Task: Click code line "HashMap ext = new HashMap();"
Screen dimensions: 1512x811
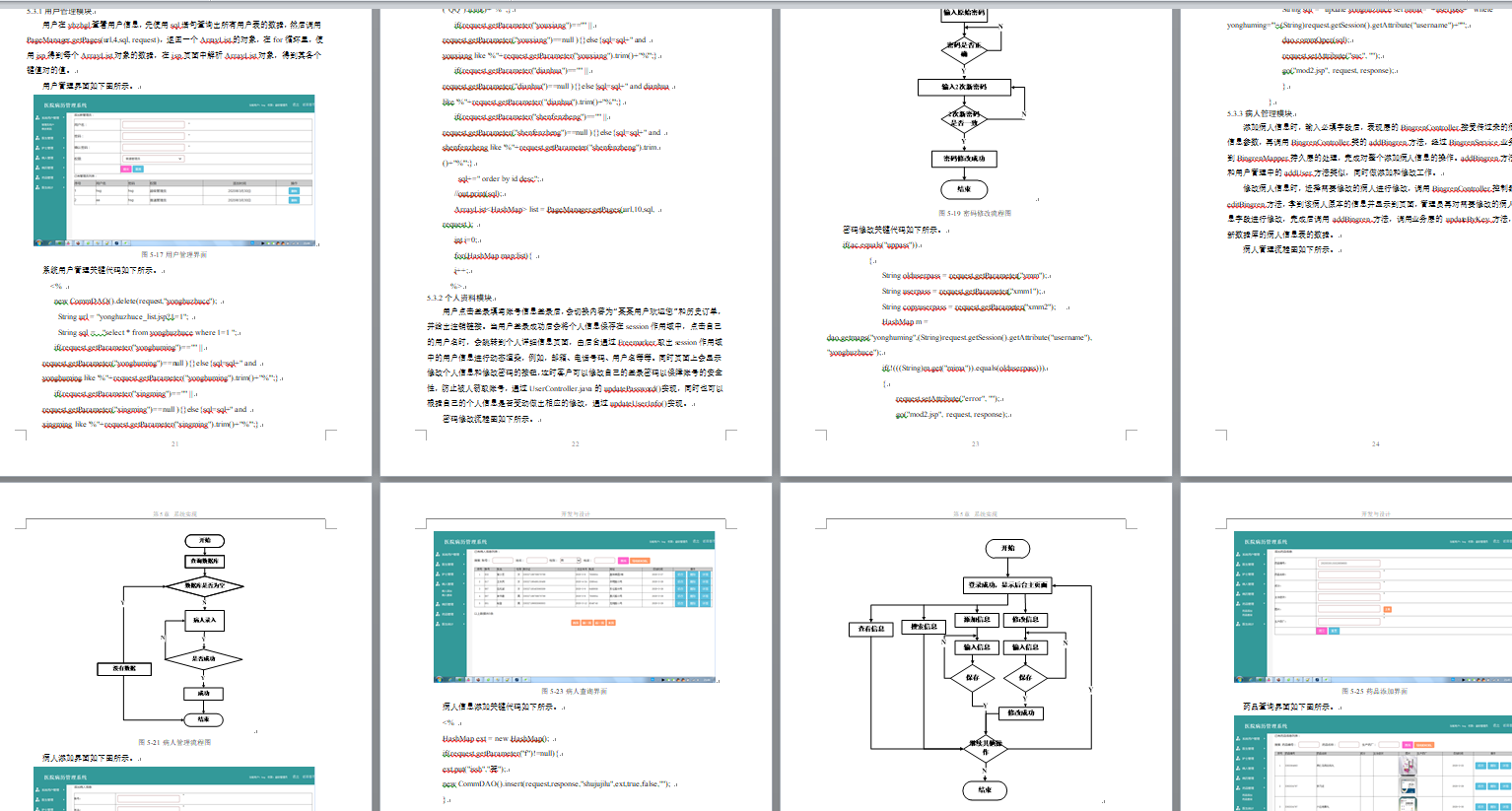Action: click(x=496, y=738)
